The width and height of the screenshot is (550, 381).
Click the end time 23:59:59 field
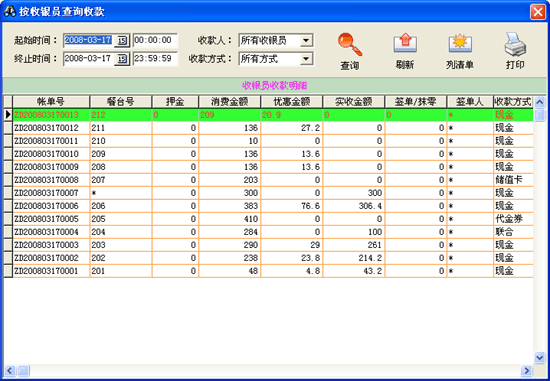pyautogui.click(x=155, y=59)
